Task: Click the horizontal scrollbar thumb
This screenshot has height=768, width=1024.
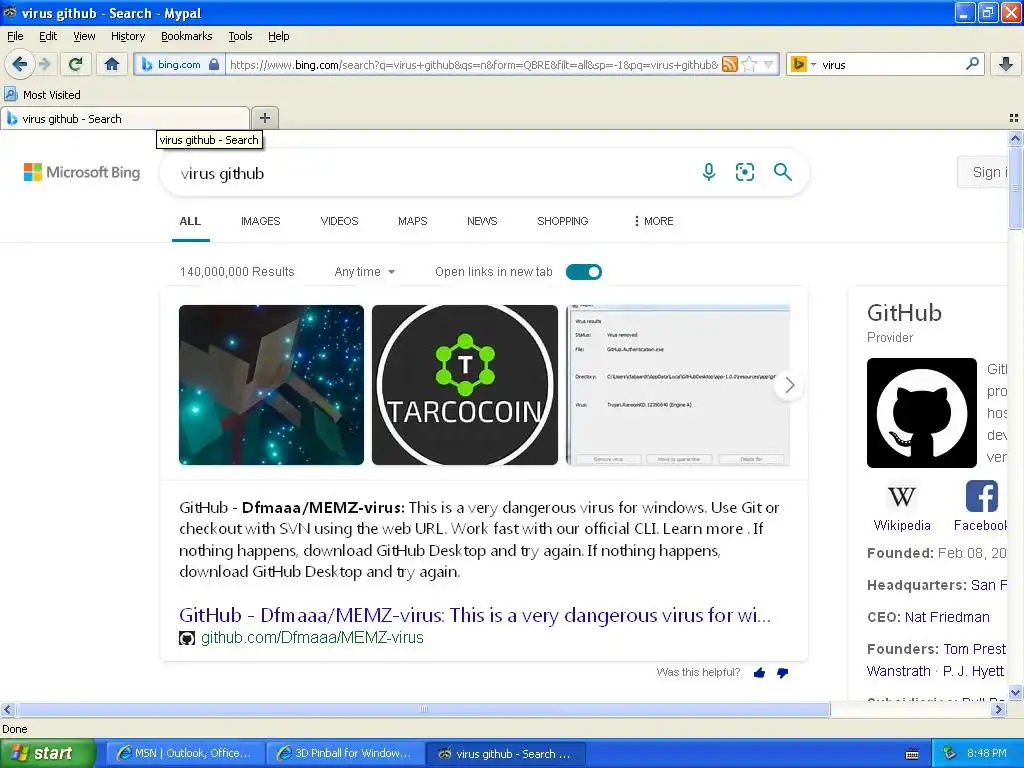Action: tap(423, 709)
